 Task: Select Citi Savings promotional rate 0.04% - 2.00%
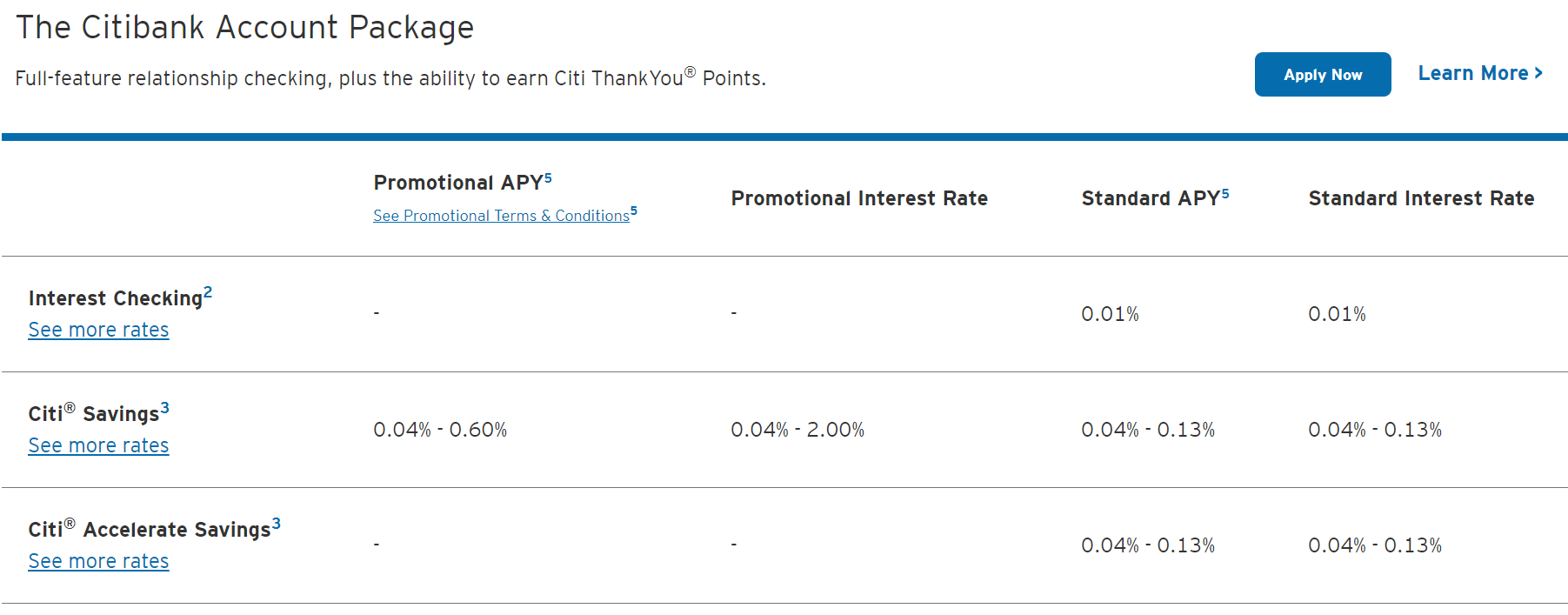tap(797, 430)
